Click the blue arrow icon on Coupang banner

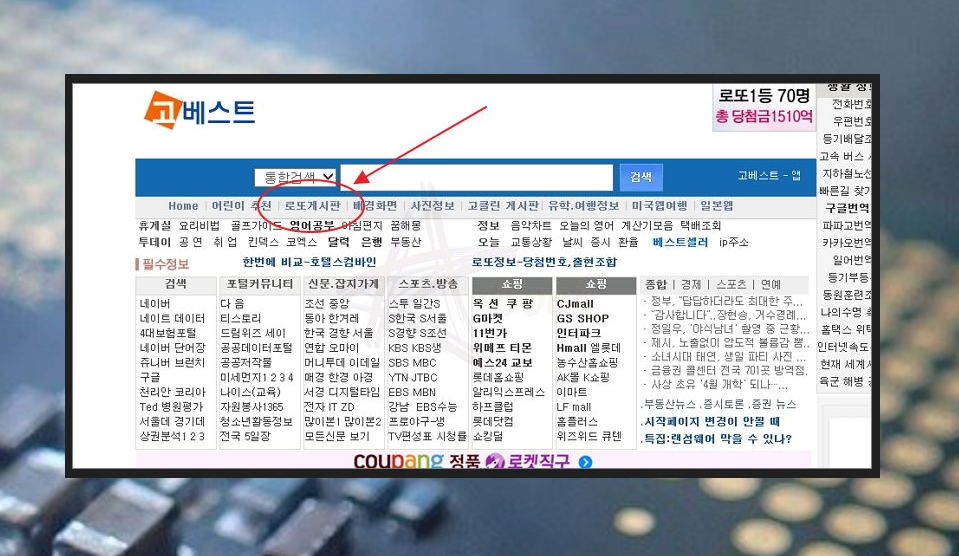585,462
